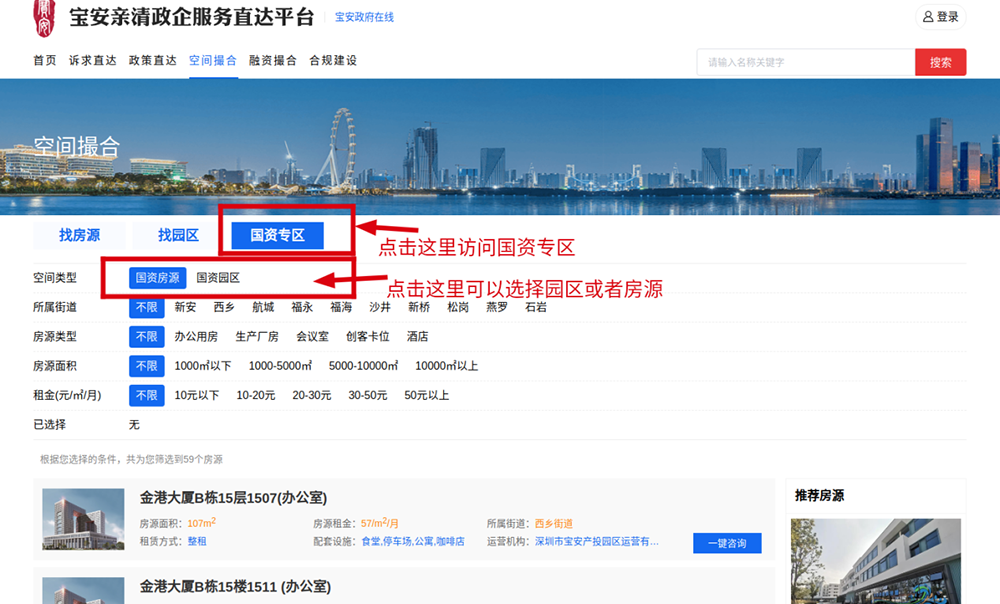The image size is (1000, 604).
Task: Switch to the 找房源 tab
Action: coord(79,235)
